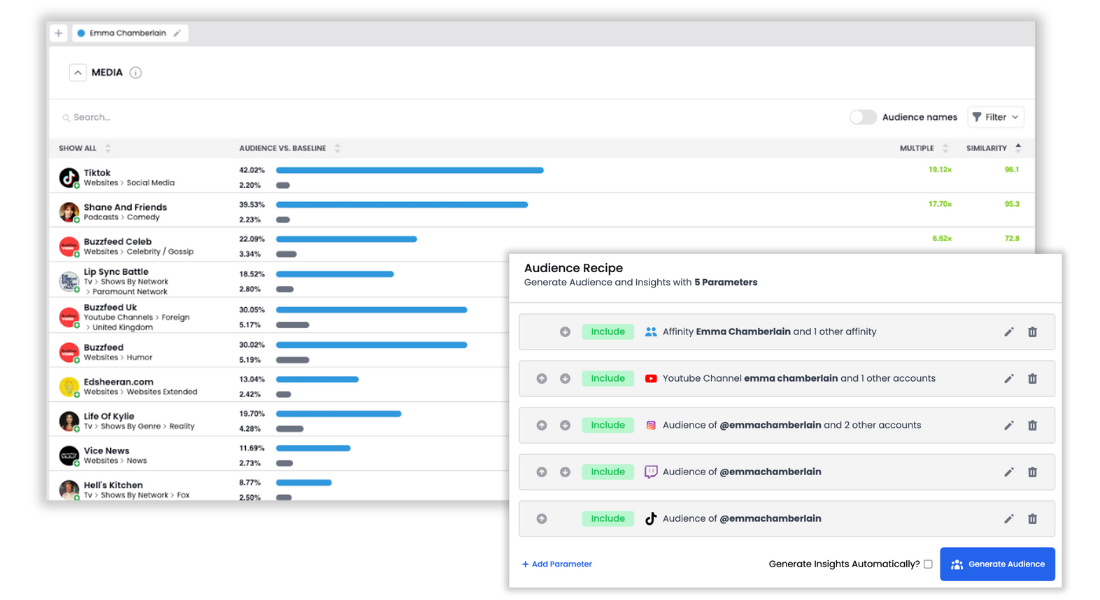
Task: Move the Twitch audience parameter down
Action: [x=565, y=472]
